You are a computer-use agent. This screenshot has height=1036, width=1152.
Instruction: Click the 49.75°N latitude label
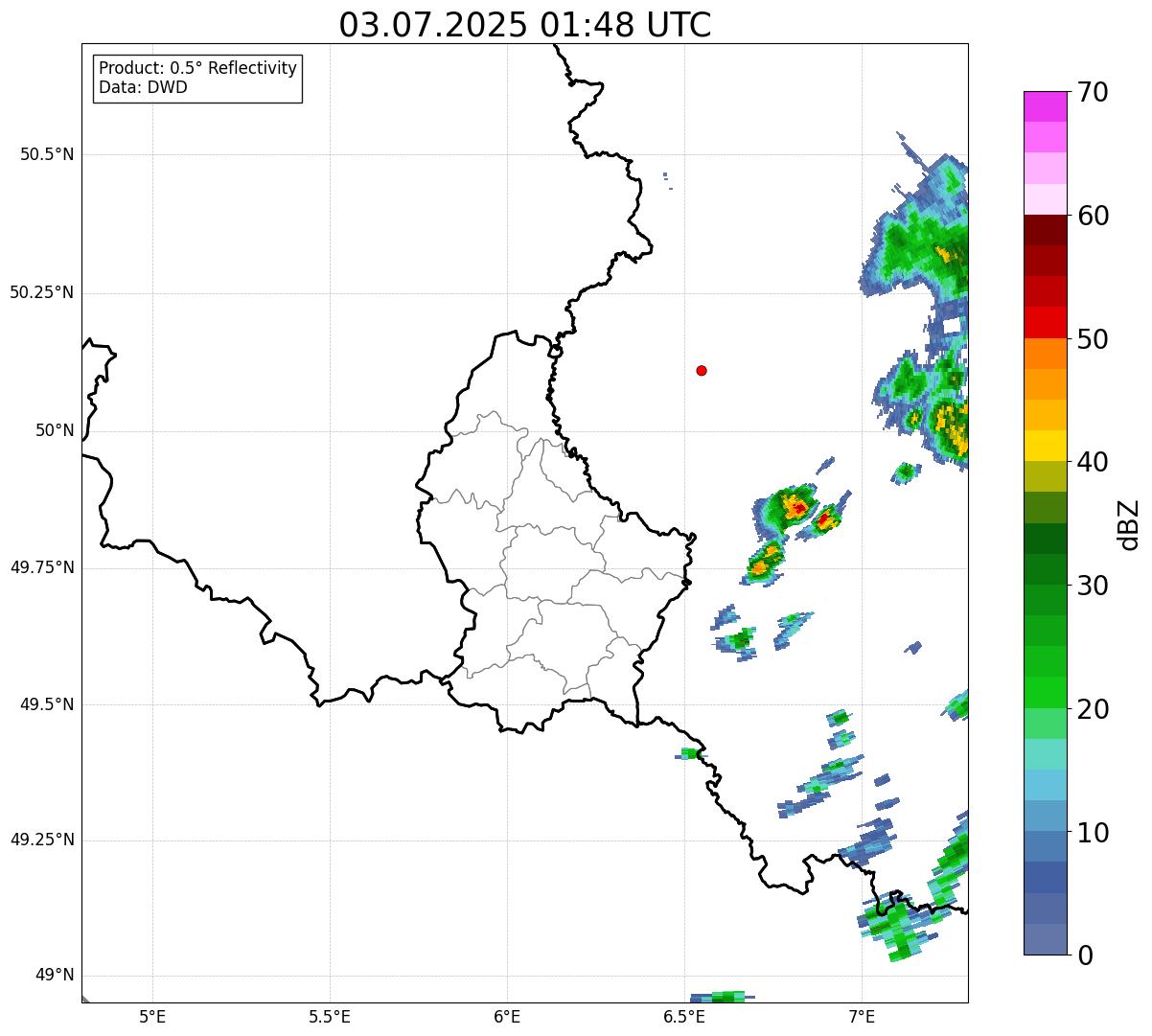coord(42,567)
